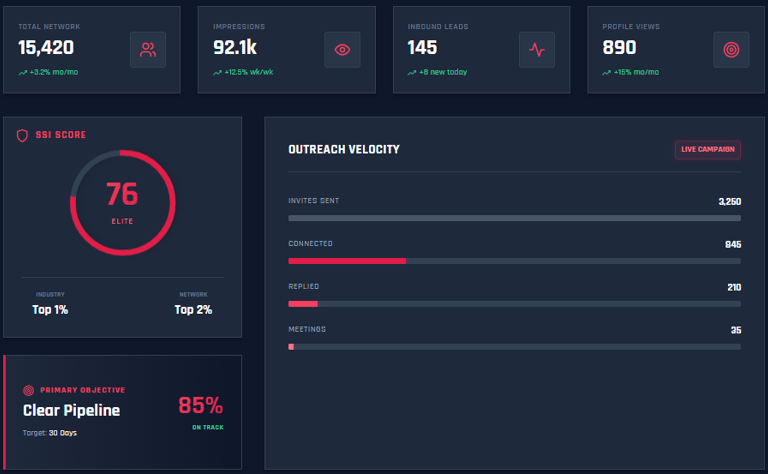Screen dimensions: 768x474
Task: Click the 210 replied count
Action: coord(734,287)
